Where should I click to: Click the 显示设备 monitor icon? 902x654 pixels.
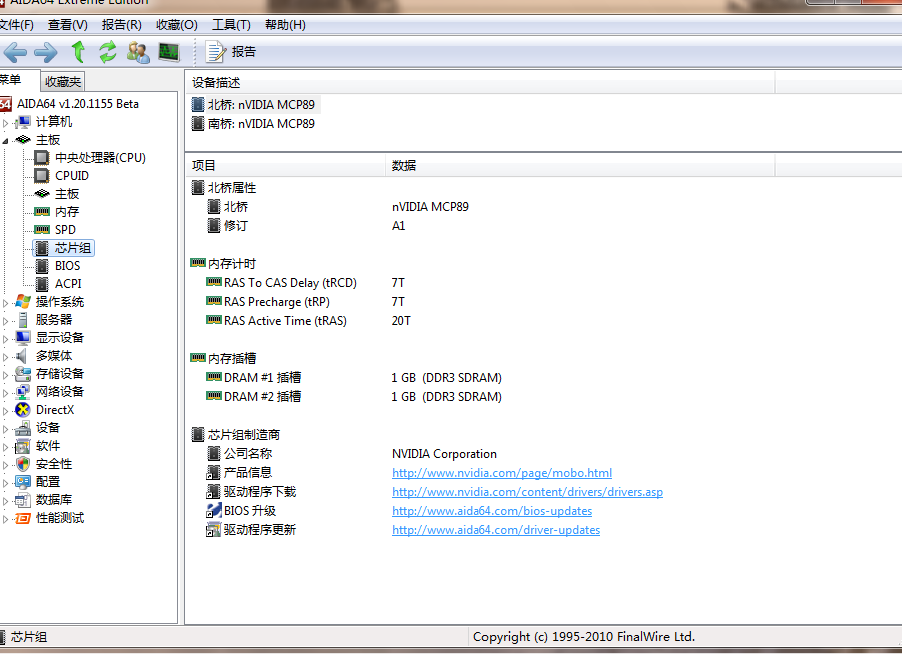23,338
